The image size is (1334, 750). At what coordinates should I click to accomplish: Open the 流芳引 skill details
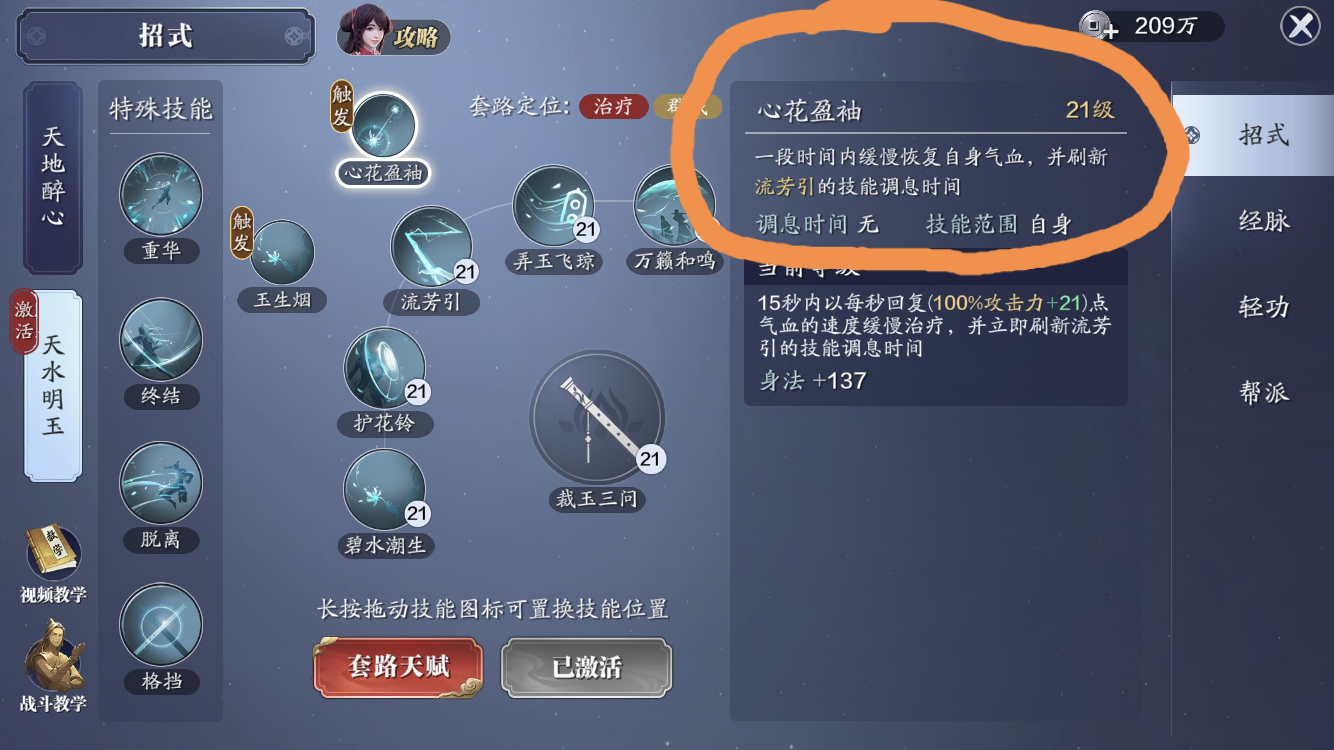(x=431, y=247)
